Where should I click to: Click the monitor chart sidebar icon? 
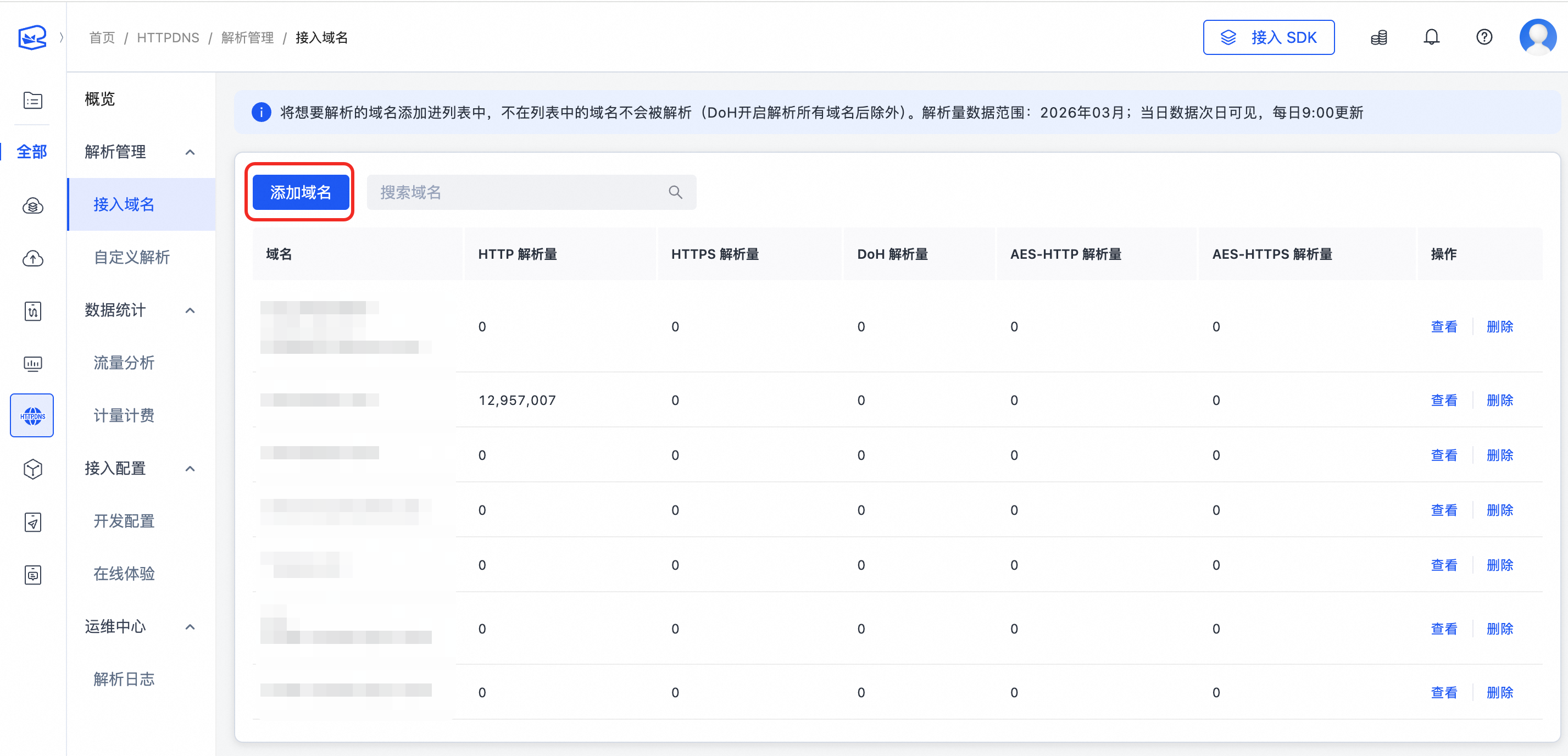coord(32,363)
